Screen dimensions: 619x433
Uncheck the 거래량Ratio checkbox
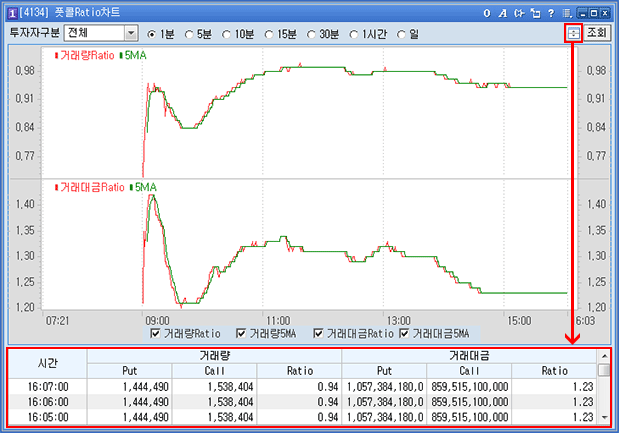[x=155, y=333]
